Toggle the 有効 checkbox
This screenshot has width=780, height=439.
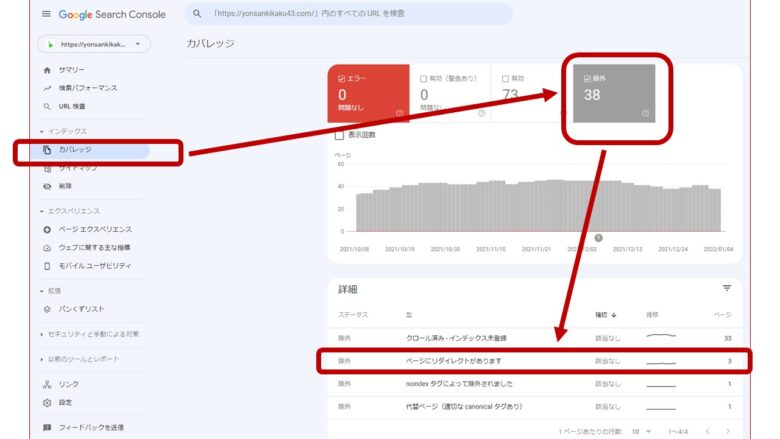(x=505, y=79)
